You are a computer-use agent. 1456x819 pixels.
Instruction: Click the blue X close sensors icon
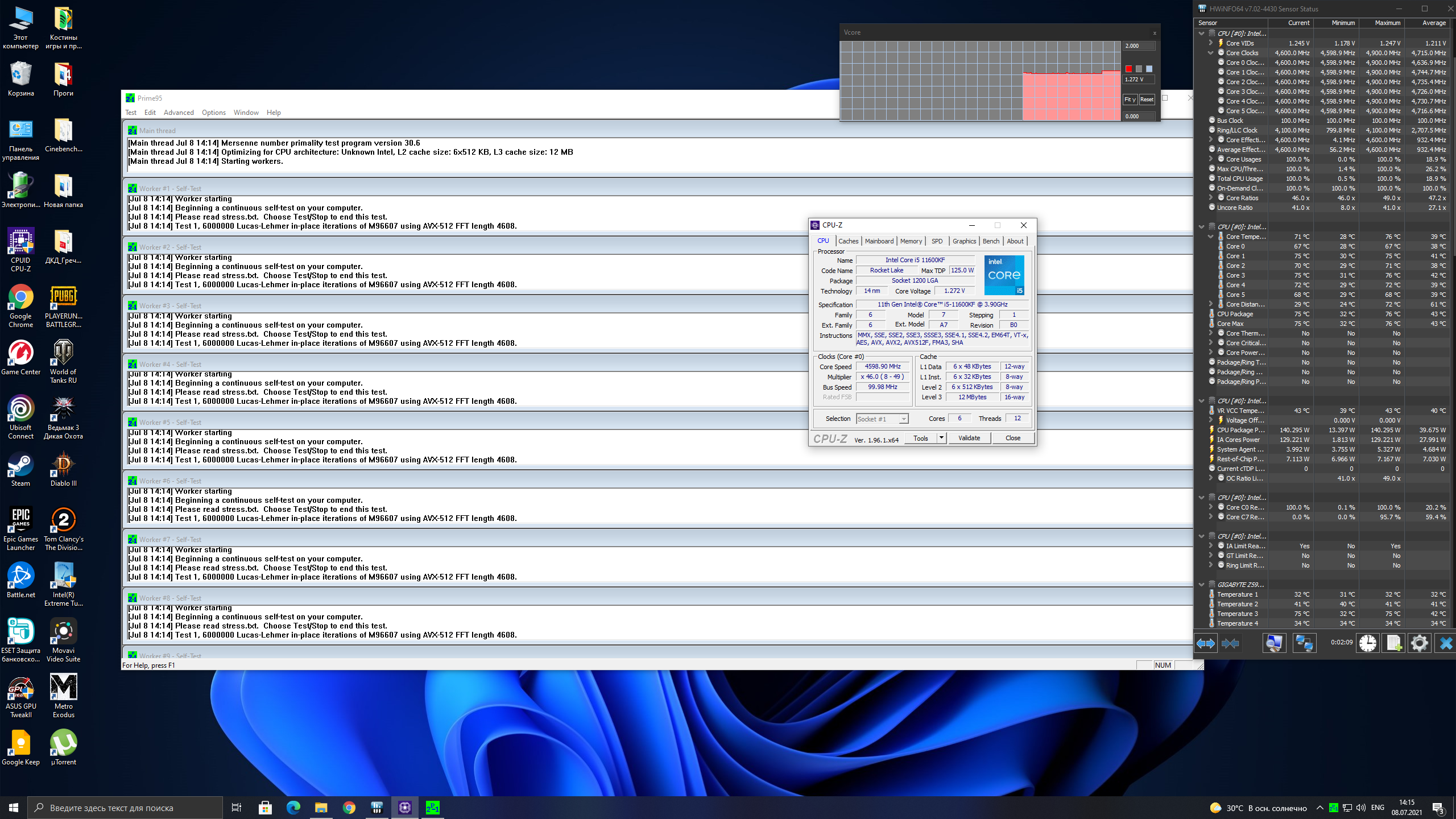click(x=1445, y=643)
